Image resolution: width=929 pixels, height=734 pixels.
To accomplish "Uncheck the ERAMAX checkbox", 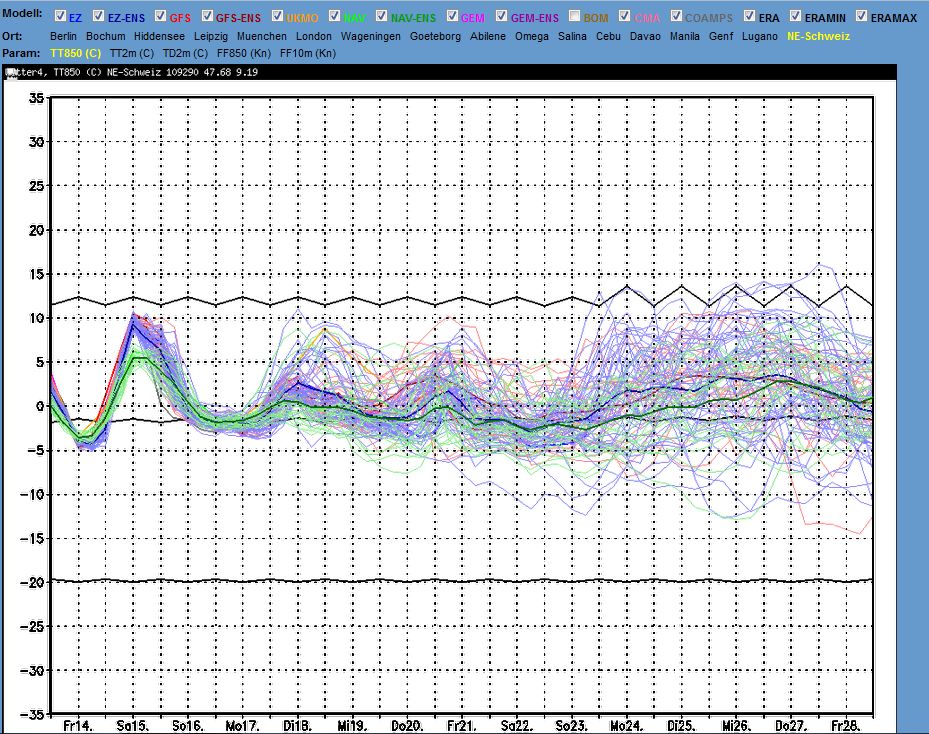I will click(x=861, y=17).
